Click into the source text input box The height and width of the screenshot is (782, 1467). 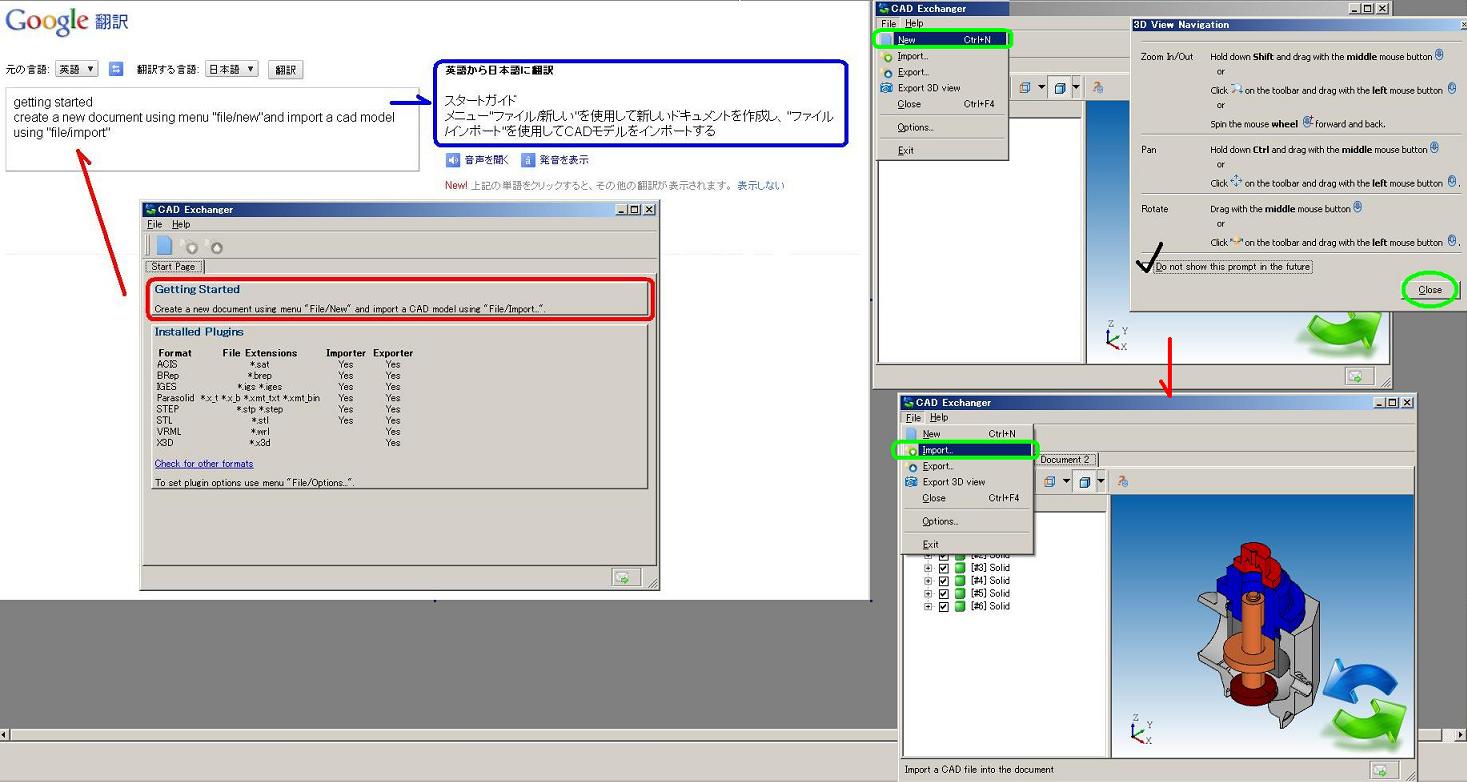[212, 129]
